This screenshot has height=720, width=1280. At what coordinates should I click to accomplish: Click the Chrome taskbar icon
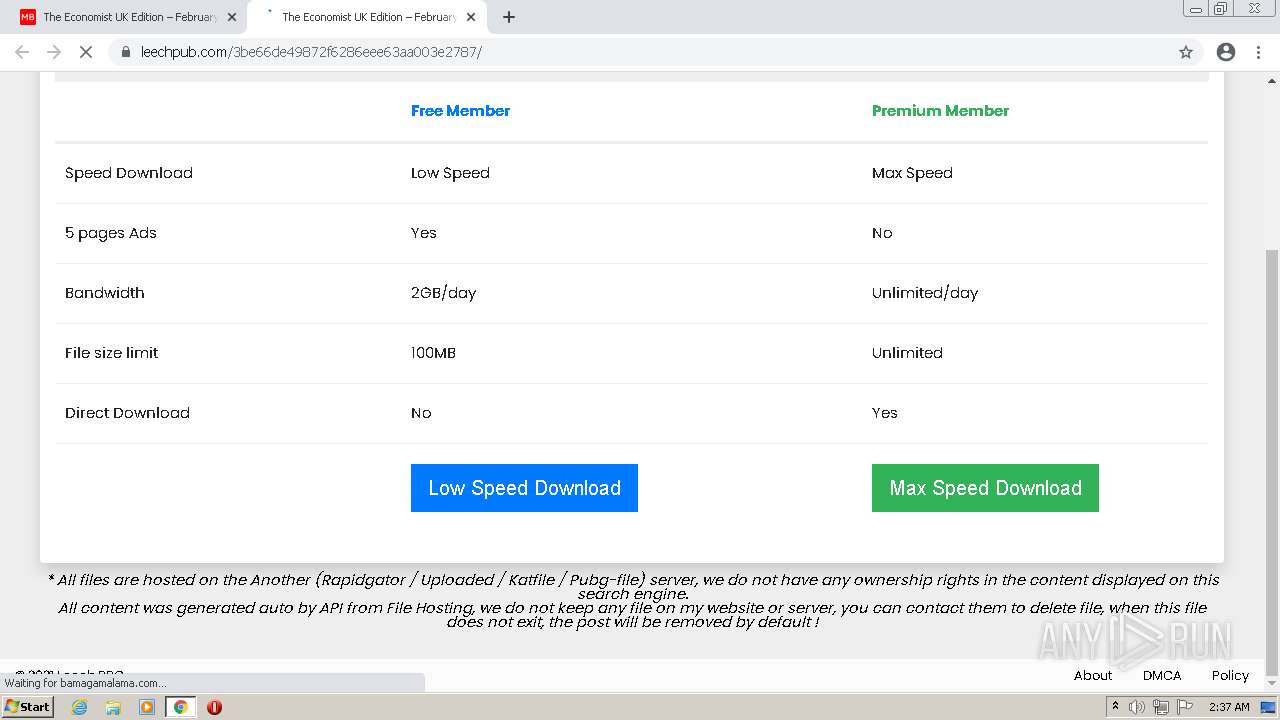[180, 707]
